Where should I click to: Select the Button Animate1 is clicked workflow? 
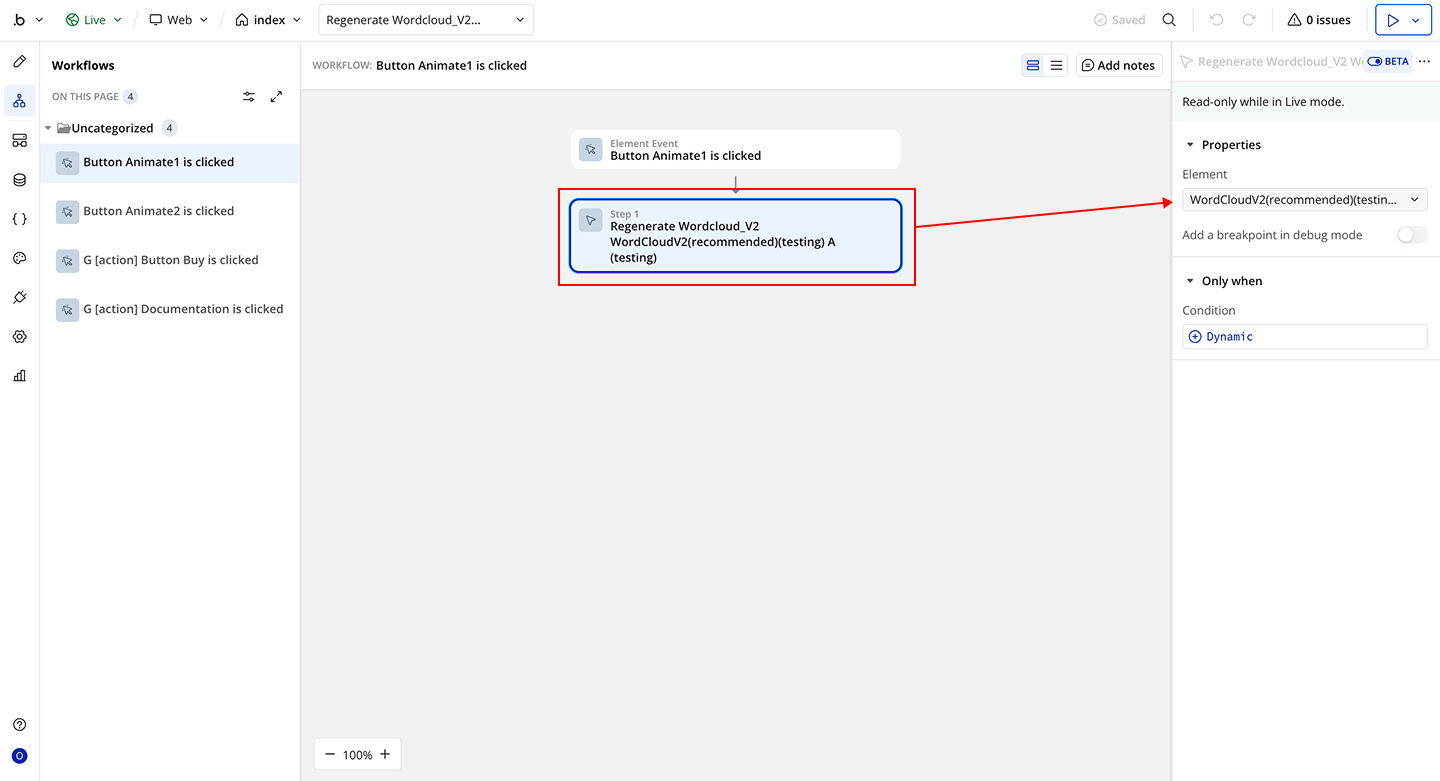170,163
